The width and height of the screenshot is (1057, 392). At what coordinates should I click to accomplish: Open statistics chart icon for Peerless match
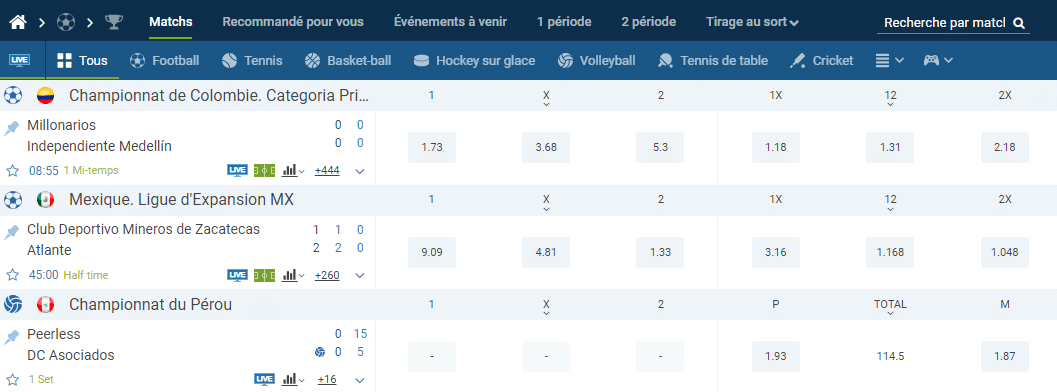[291, 379]
